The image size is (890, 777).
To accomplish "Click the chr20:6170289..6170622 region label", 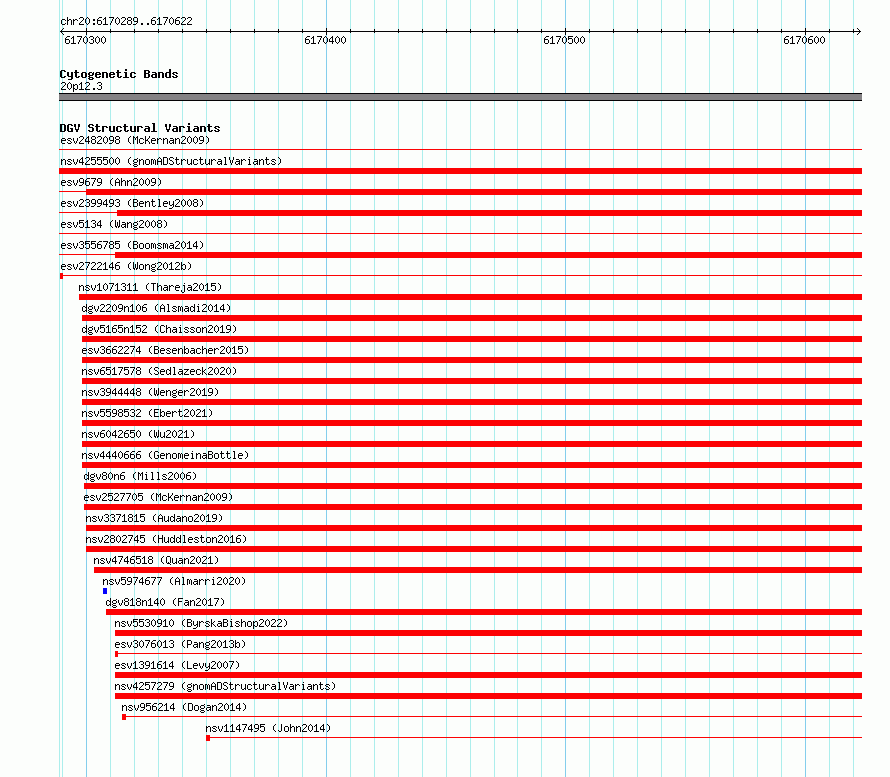I will (x=126, y=21).
